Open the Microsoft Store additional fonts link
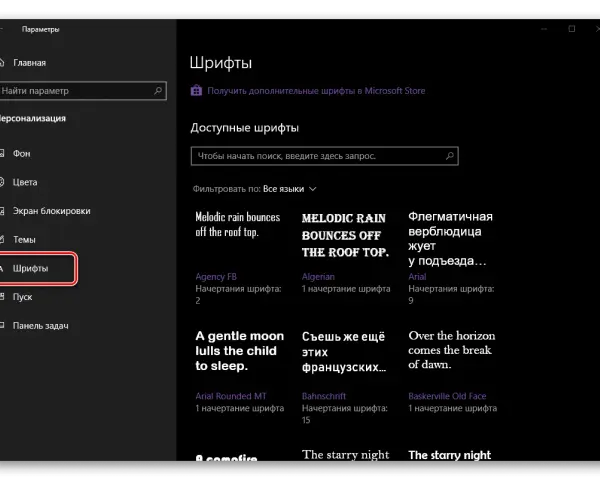 click(316, 91)
